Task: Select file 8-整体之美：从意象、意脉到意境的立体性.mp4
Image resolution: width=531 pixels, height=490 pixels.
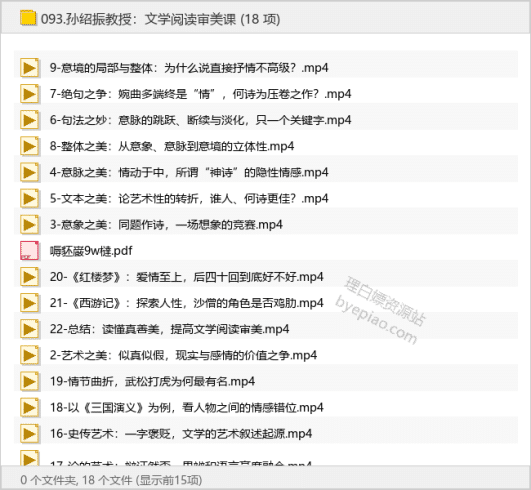Action: (172, 146)
